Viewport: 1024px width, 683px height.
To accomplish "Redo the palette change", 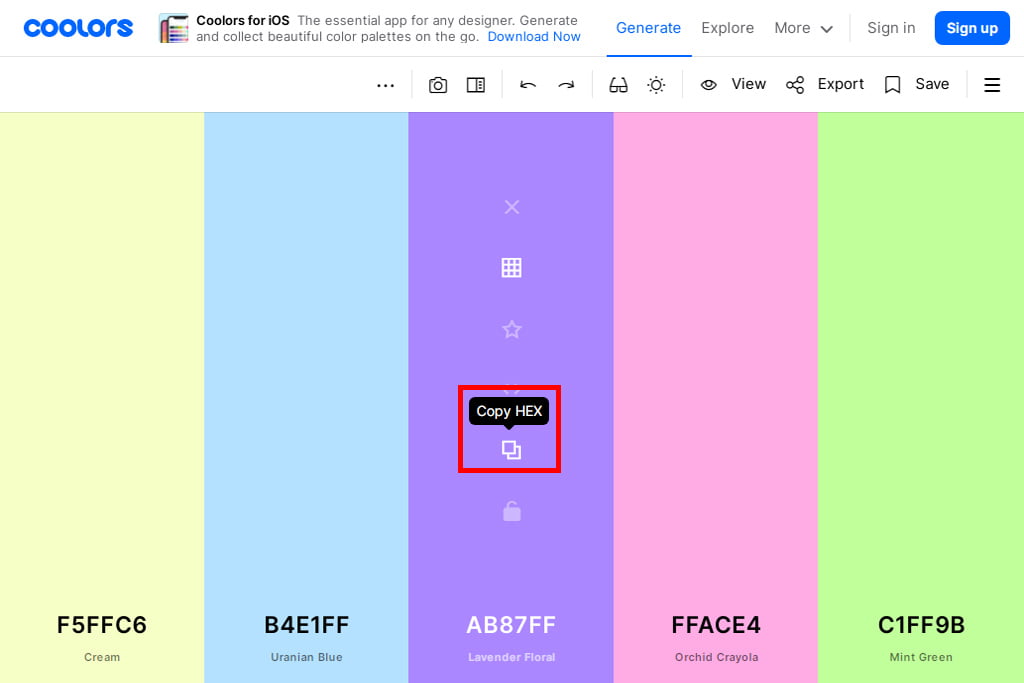I will [566, 85].
